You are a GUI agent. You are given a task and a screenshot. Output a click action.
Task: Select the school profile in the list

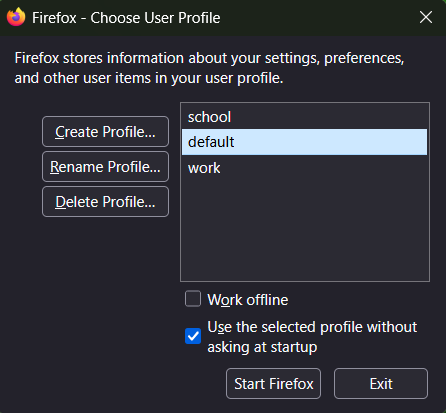point(304,117)
